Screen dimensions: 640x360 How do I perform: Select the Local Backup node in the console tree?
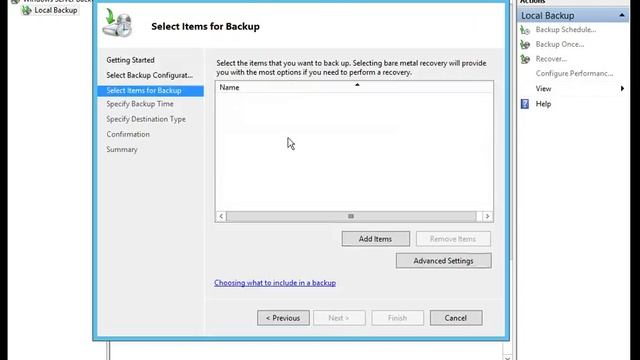click(x=56, y=10)
